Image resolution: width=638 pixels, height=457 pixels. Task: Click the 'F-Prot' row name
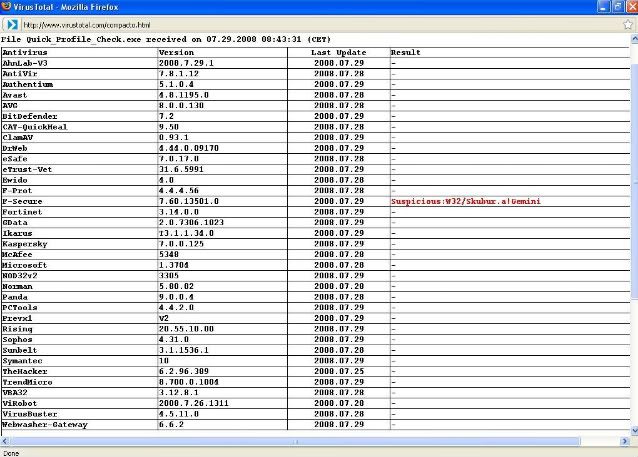(x=17, y=190)
